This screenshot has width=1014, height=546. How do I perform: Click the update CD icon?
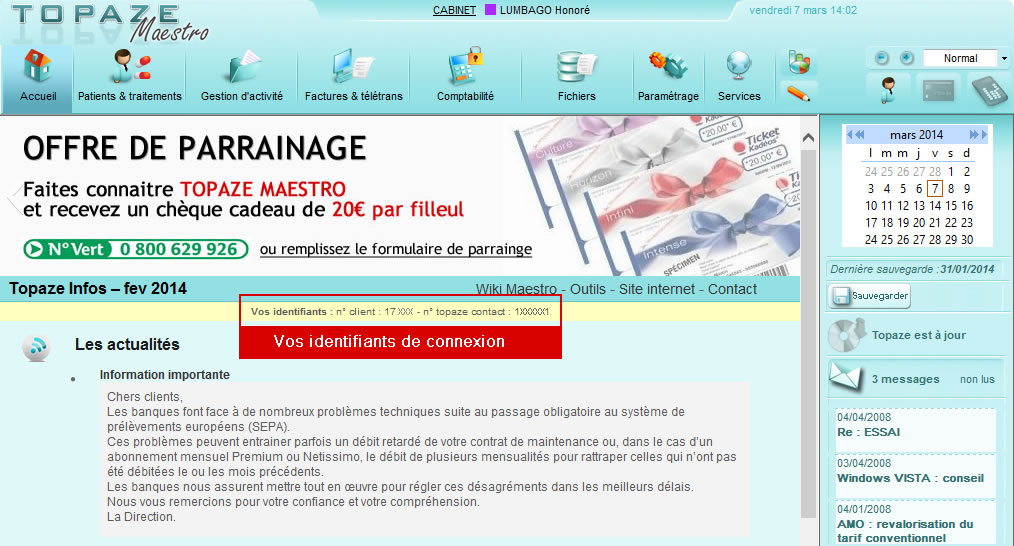pos(847,334)
